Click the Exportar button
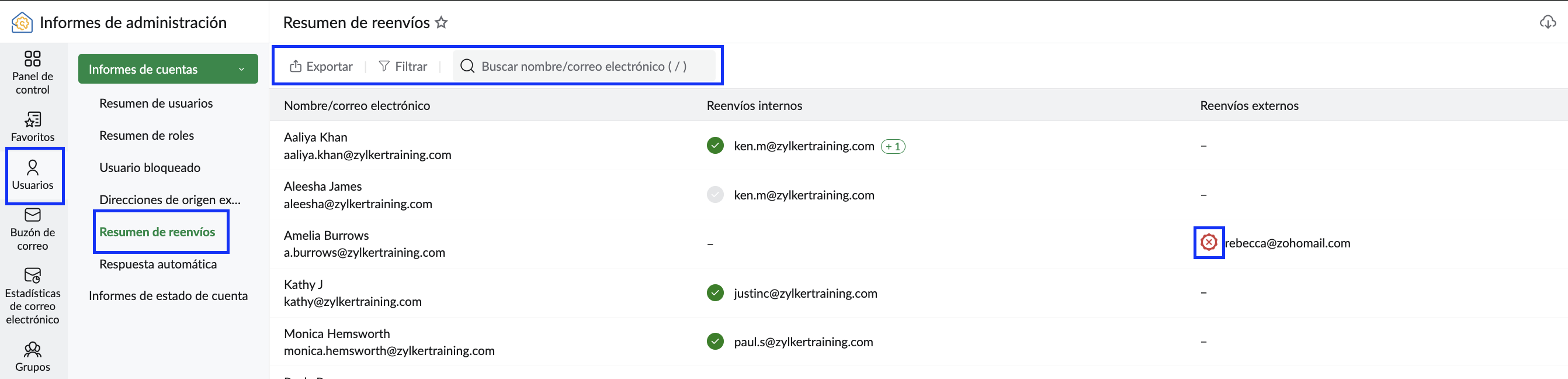Screen dimensions: 1568x379 [x=321, y=67]
